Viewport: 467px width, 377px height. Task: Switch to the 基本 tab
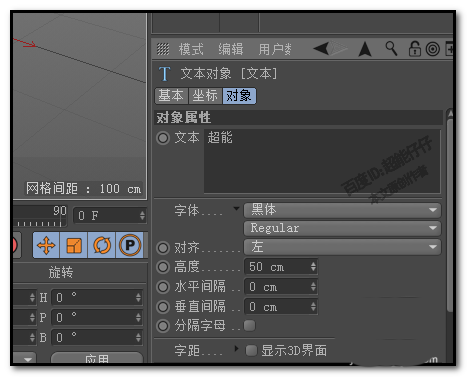[171, 96]
